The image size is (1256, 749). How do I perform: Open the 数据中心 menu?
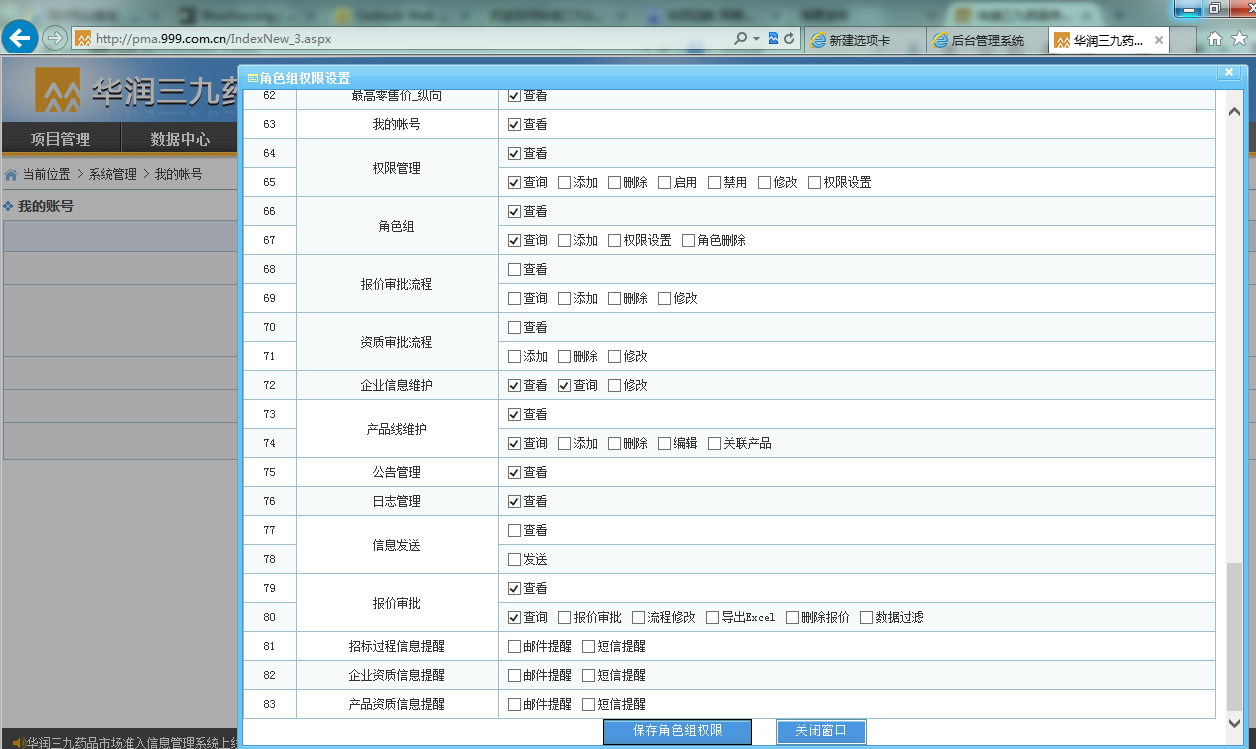coord(180,139)
